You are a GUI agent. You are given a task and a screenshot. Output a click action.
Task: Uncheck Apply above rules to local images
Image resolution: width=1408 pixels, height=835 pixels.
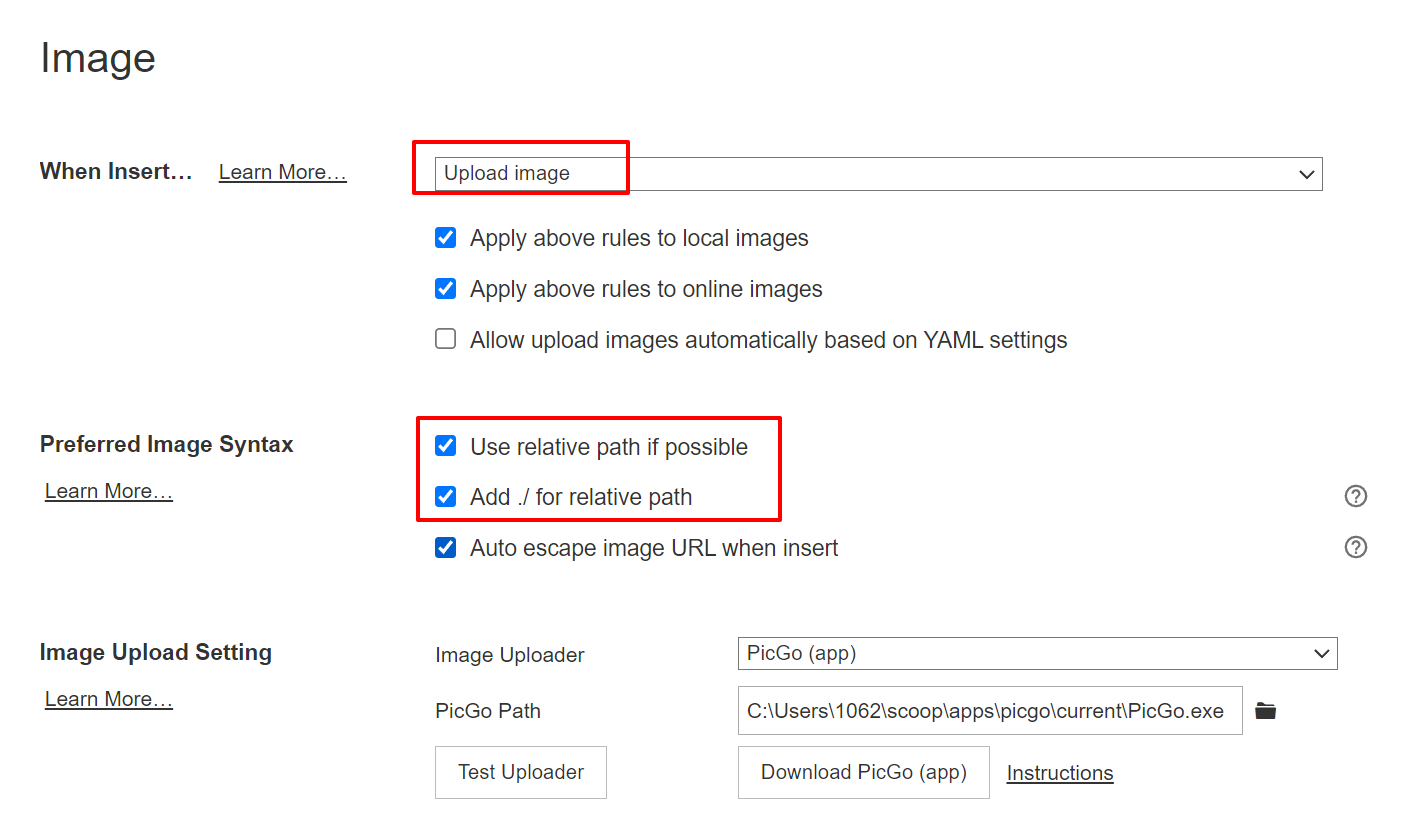click(445, 237)
